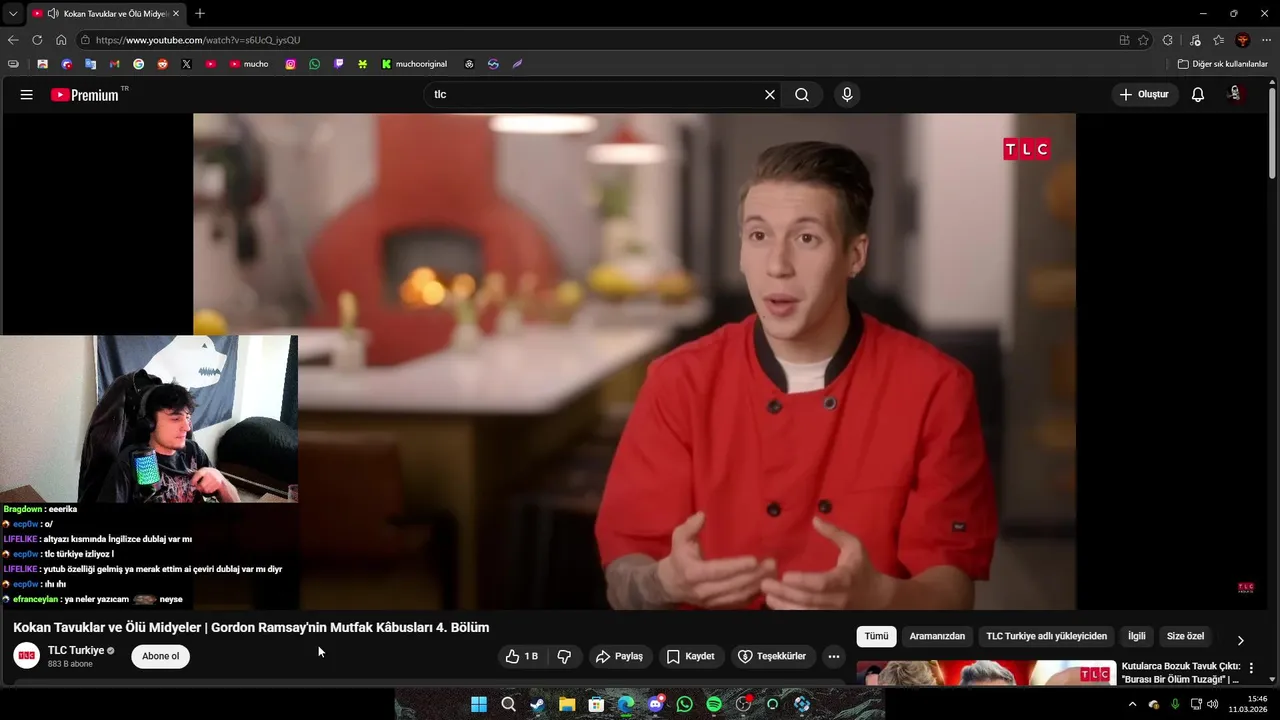Open File Explorer from taskbar
This screenshot has height=720, width=1280.
[x=567, y=704]
